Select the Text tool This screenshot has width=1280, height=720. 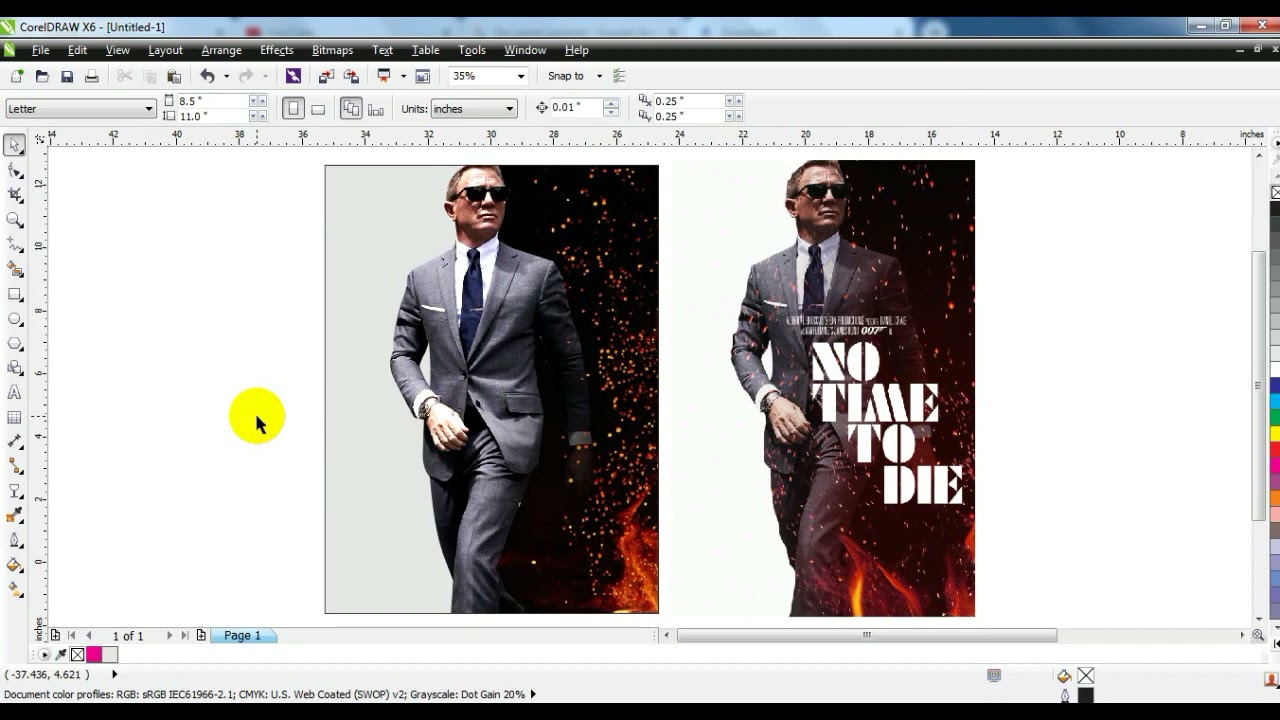pos(15,393)
